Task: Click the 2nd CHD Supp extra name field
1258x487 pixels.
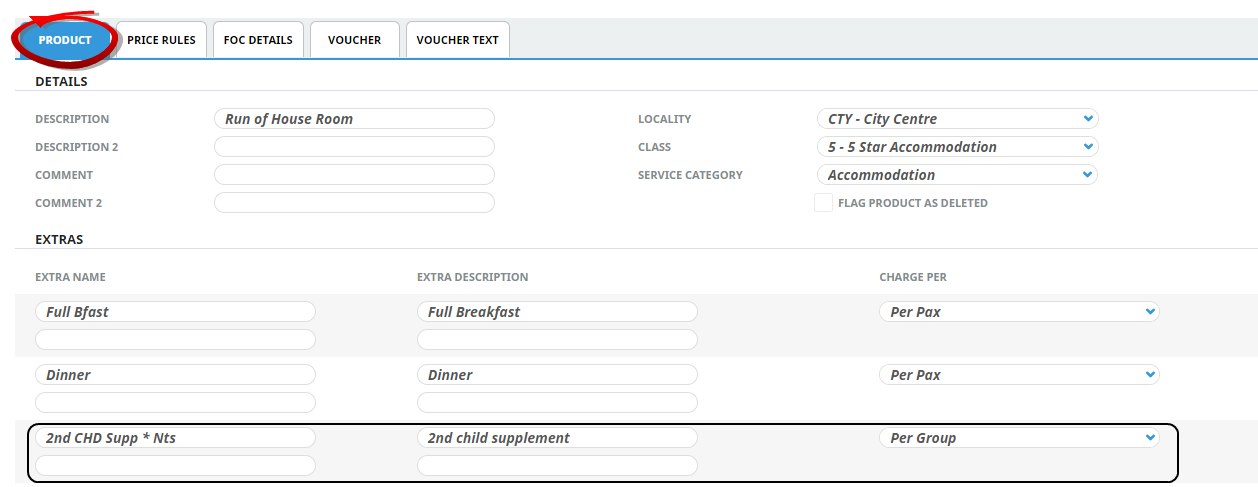Action: [175, 438]
